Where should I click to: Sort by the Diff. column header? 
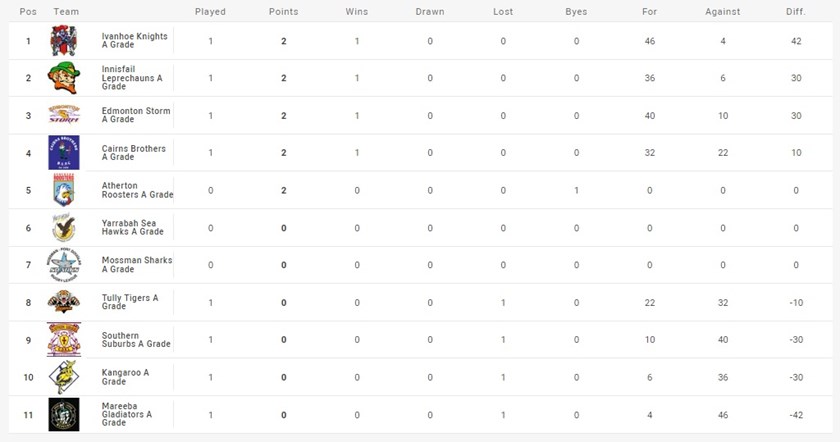[796, 12]
